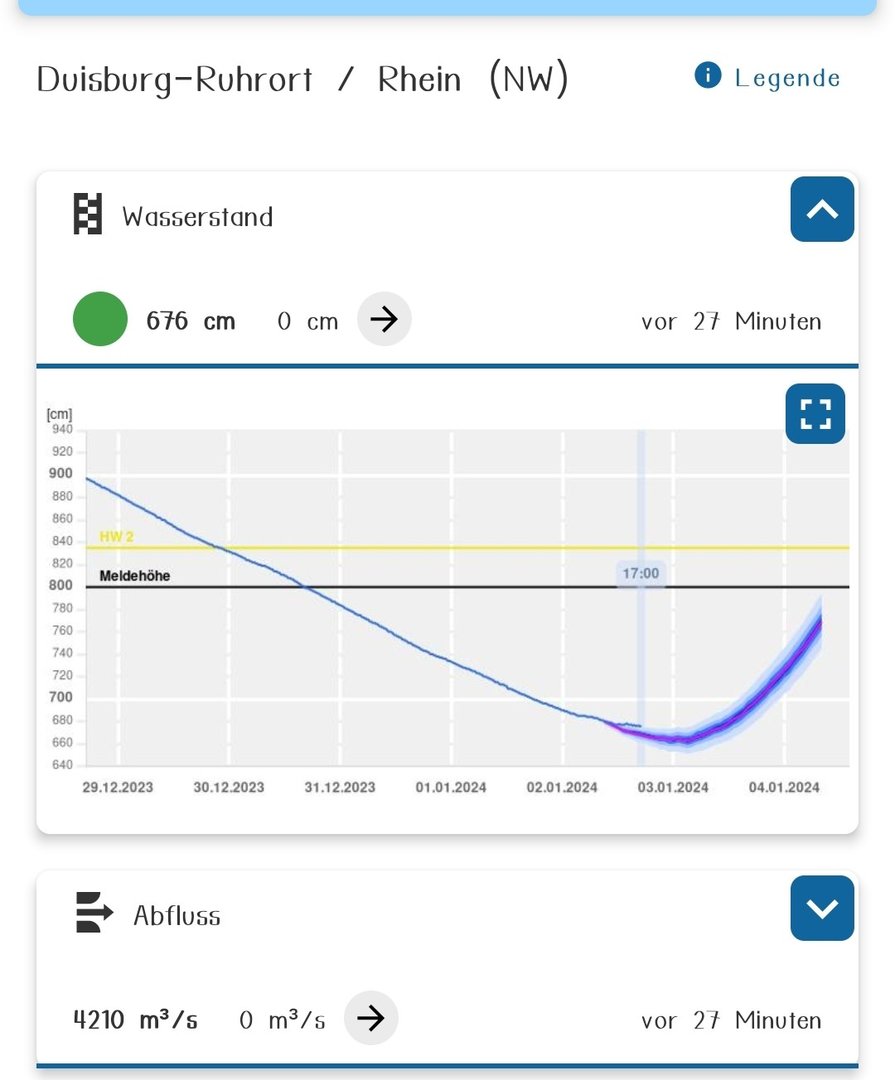This screenshot has height=1080, width=895.
Task: Click the Abfluss trend arrow icon
Action: coord(371,1019)
